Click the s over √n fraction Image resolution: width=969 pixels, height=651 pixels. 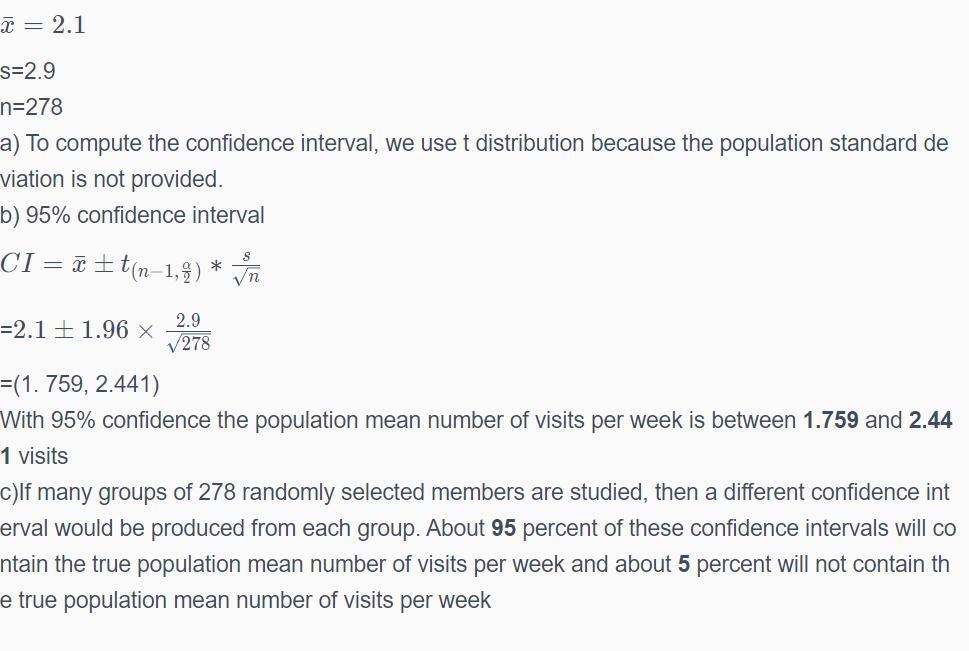click(x=246, y=268)
